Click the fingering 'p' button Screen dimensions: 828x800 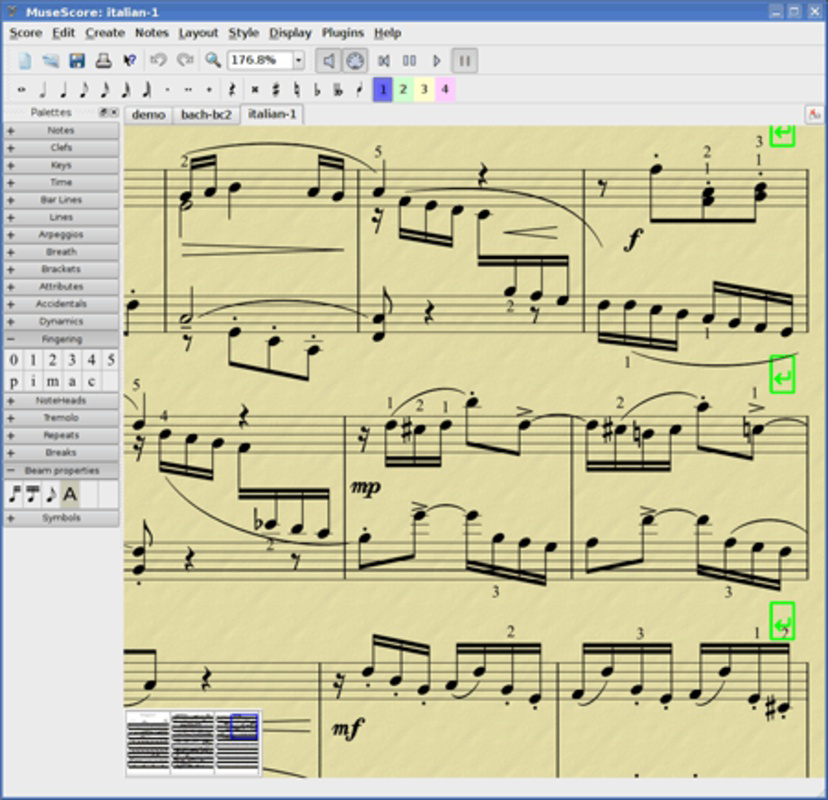(x=13, y=381)
